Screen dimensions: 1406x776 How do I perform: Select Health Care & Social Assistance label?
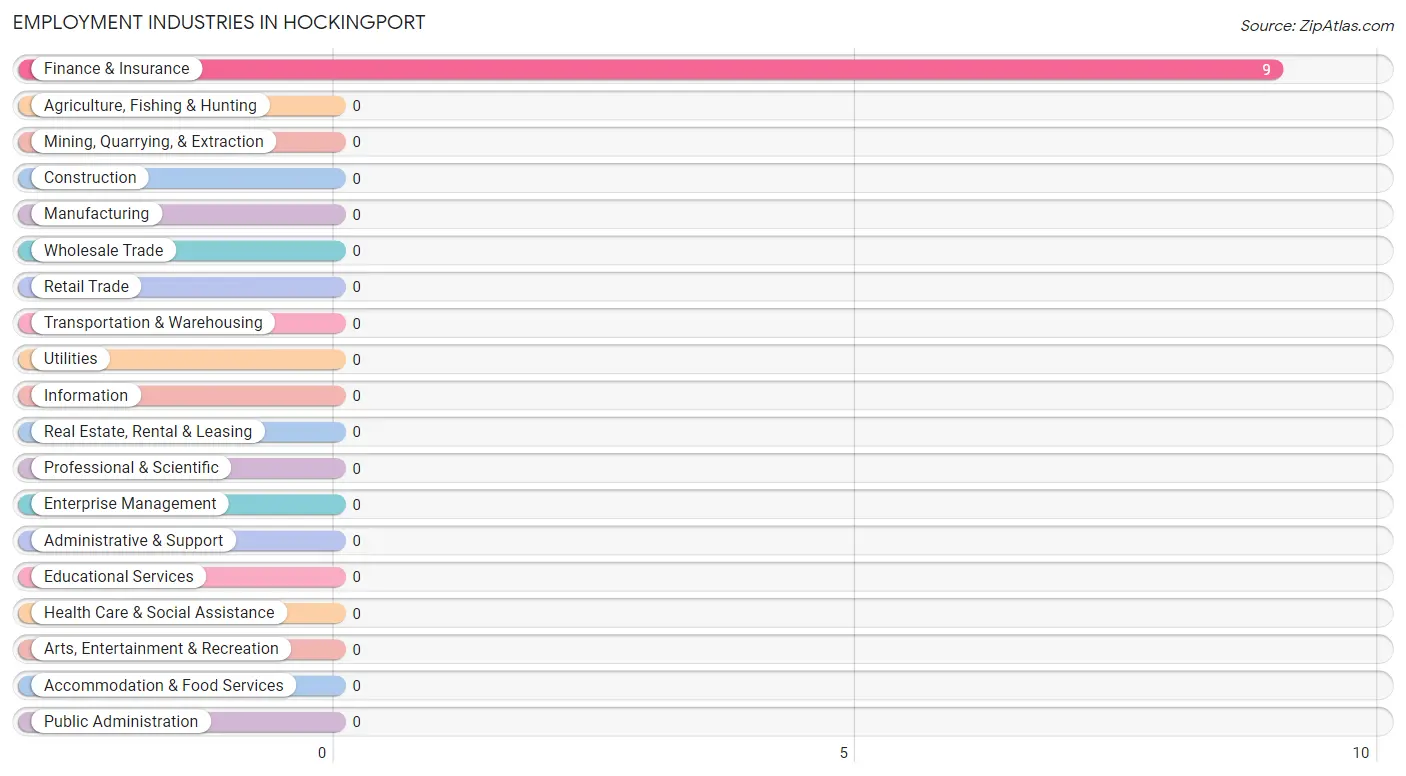pos(159,612)
